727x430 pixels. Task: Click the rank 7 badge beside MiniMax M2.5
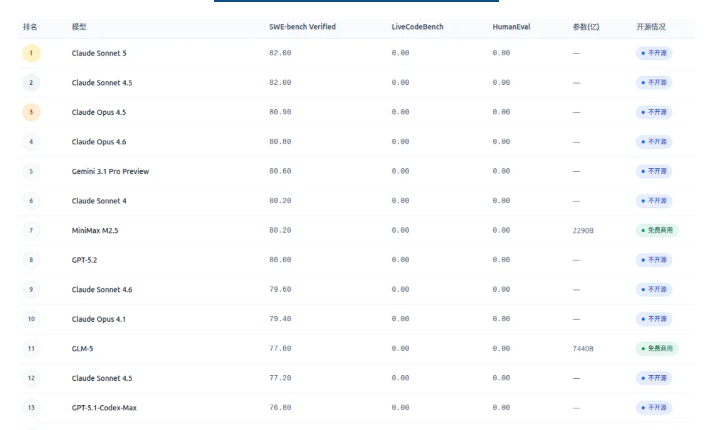coord(31,230)
